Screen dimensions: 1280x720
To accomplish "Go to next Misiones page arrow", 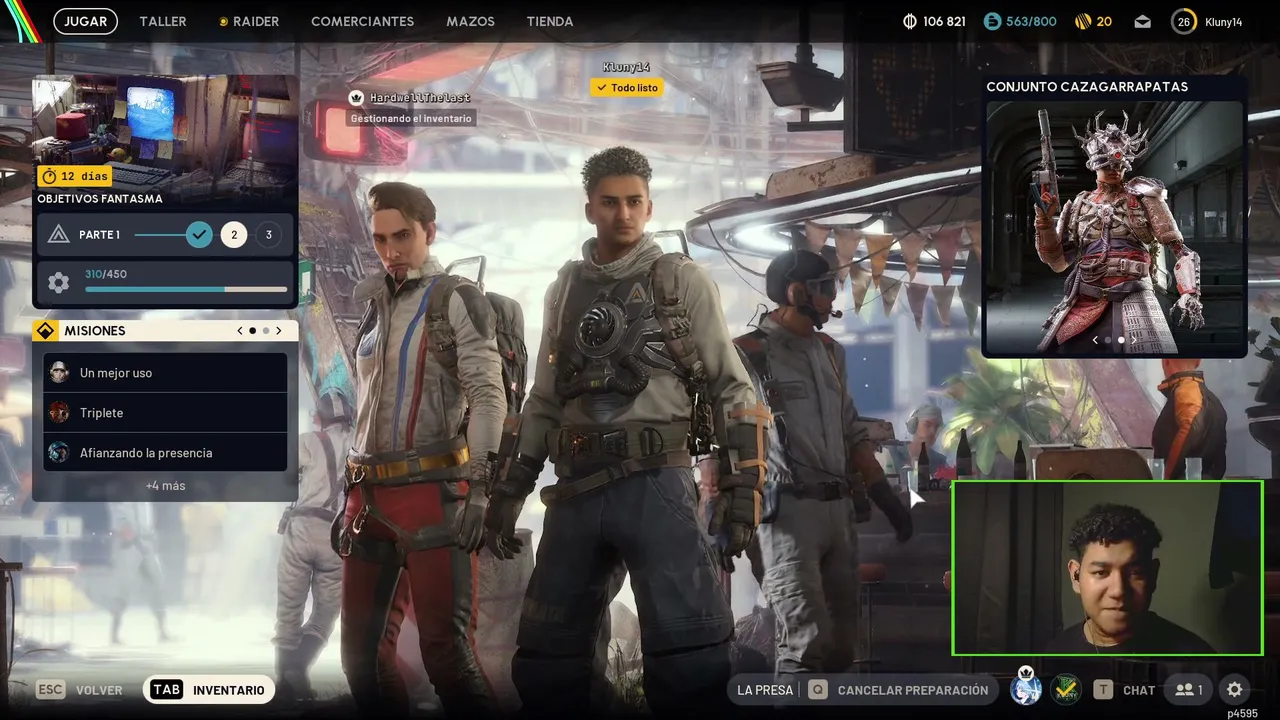I will tap(279, 331).
